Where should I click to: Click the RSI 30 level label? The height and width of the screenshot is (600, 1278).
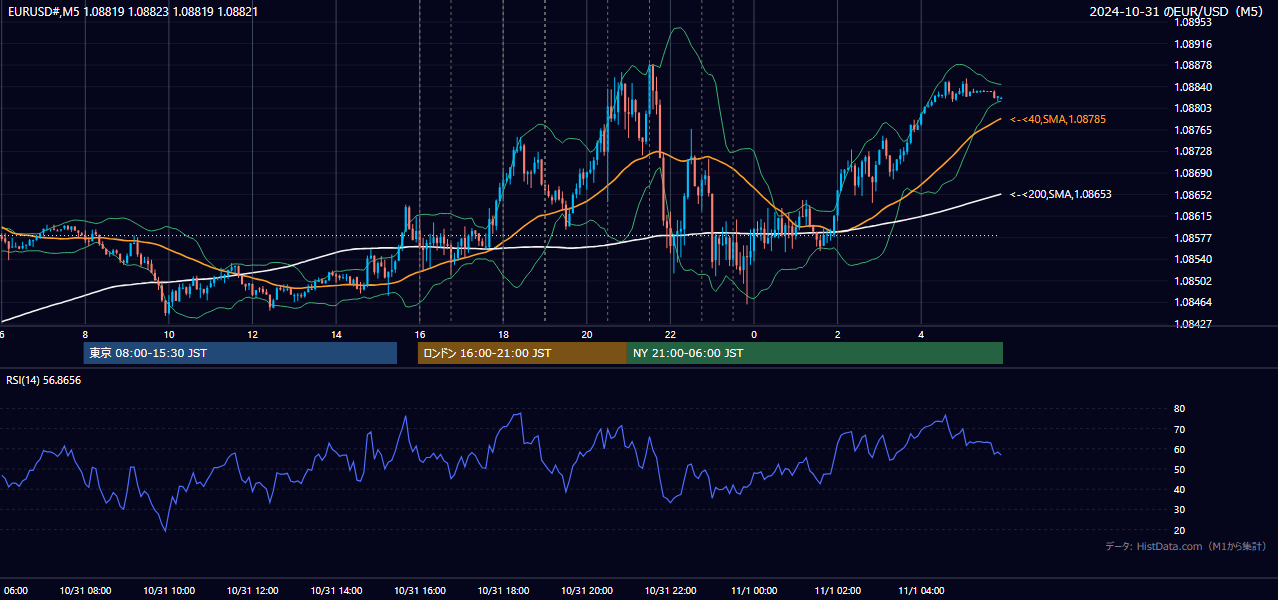tap(1179, 510)
